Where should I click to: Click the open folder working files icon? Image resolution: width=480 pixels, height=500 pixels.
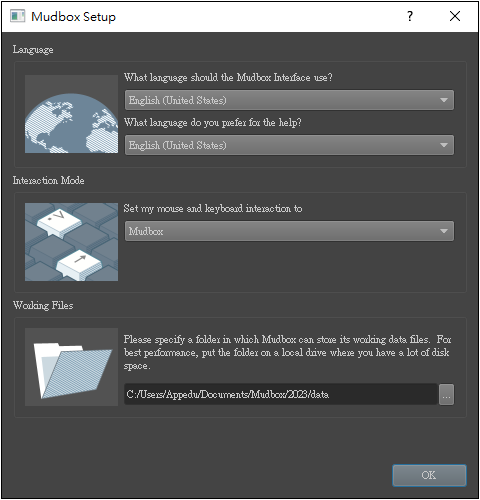(x=71, y=367)
